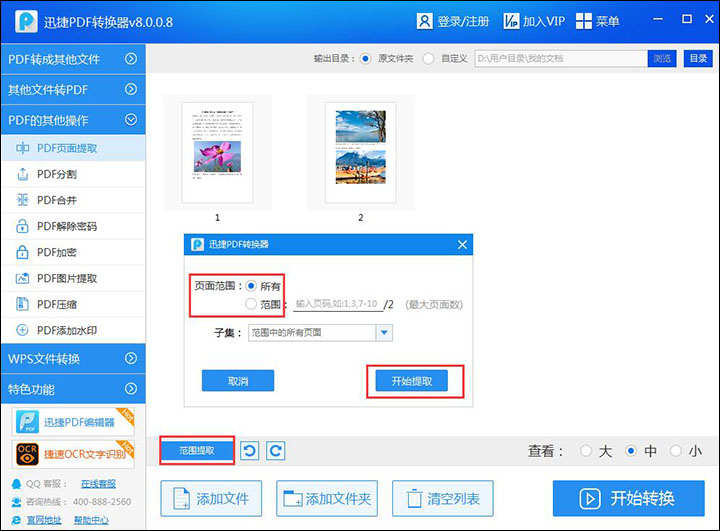Click the QQ customer service bell icon
This screenshot has width=720, height=531.
(17, 484)
